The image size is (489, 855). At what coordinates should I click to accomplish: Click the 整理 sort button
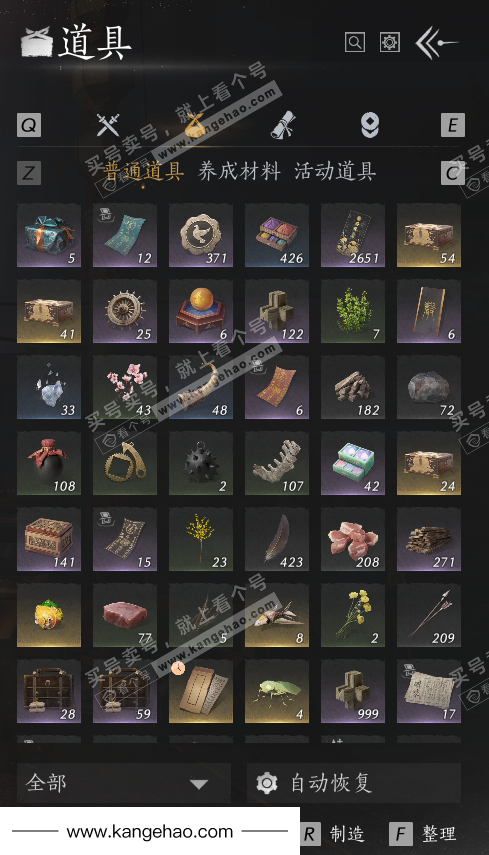(423, 834)
